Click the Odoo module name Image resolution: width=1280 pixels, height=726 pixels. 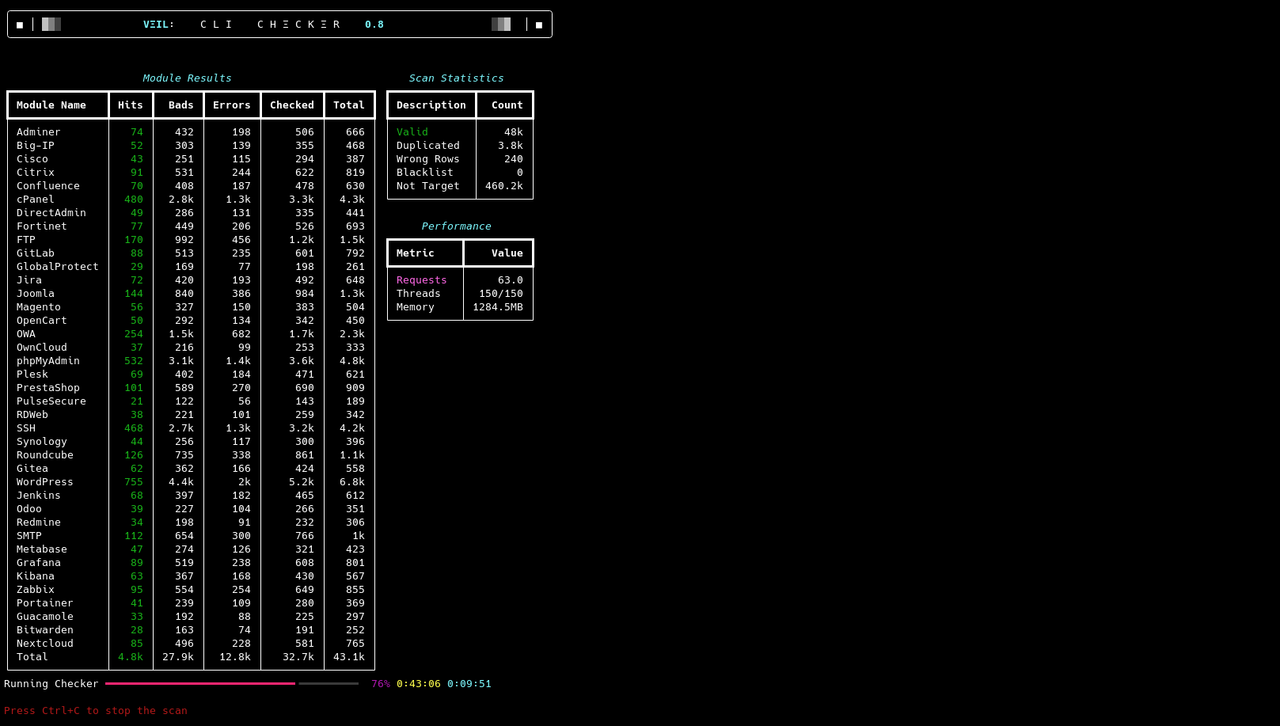pos(29,509)
